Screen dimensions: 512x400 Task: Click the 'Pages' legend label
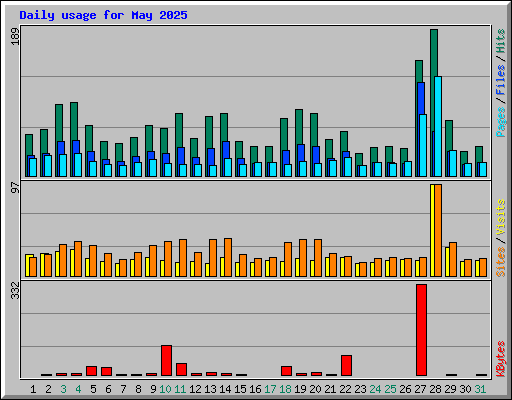pyautogui.click(x=501, y=122)
